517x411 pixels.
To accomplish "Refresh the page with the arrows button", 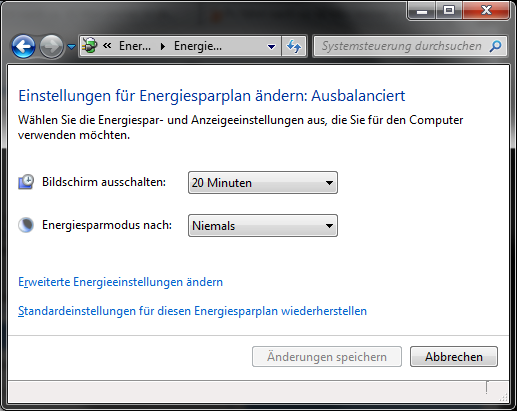I will coord(294,46).
